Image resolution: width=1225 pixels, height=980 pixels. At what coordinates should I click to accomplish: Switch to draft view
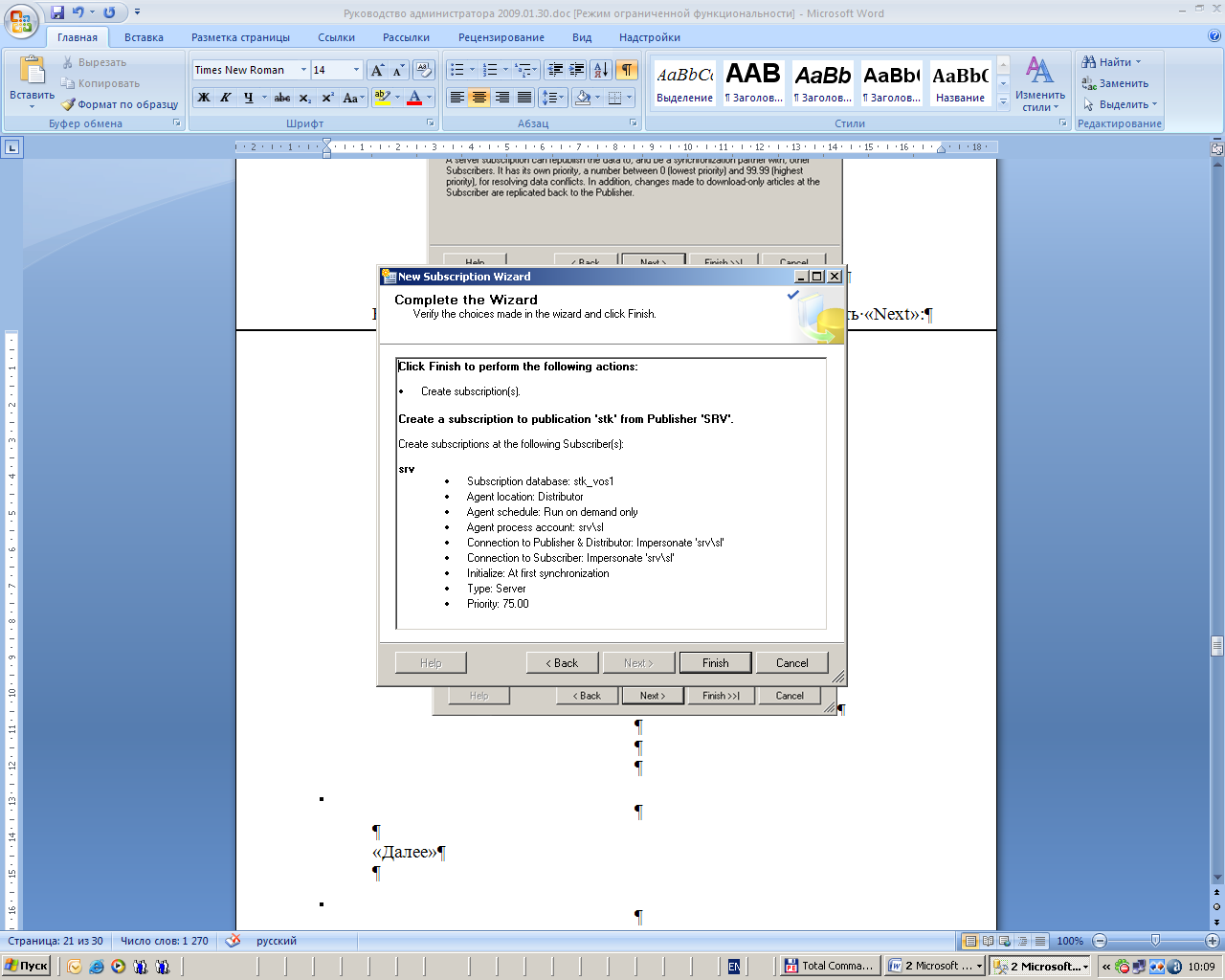[1040, 941]
